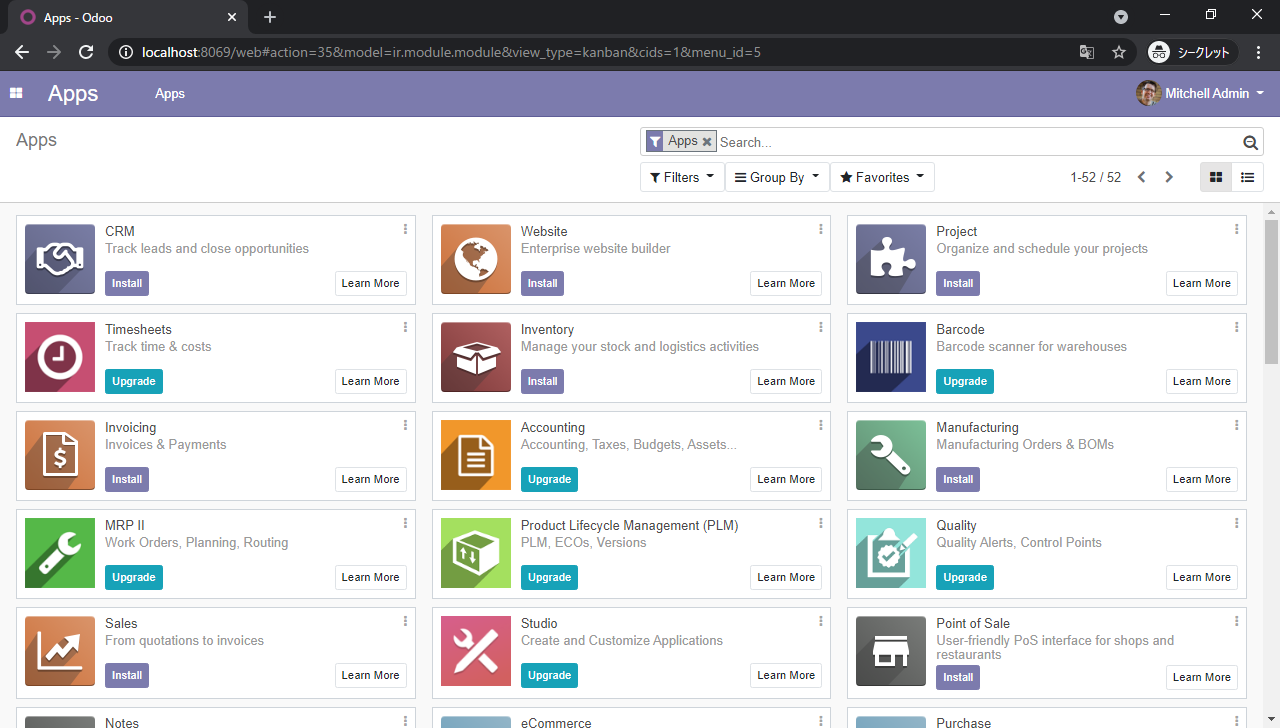Click the page vertical scrollbar thumb

coord(1272,292)
